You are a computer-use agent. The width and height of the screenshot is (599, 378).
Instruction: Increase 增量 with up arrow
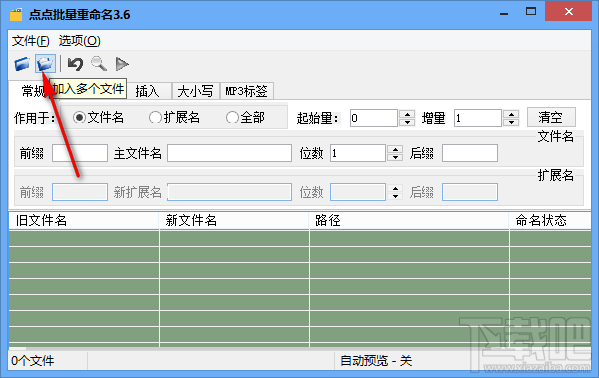(511, 114)
